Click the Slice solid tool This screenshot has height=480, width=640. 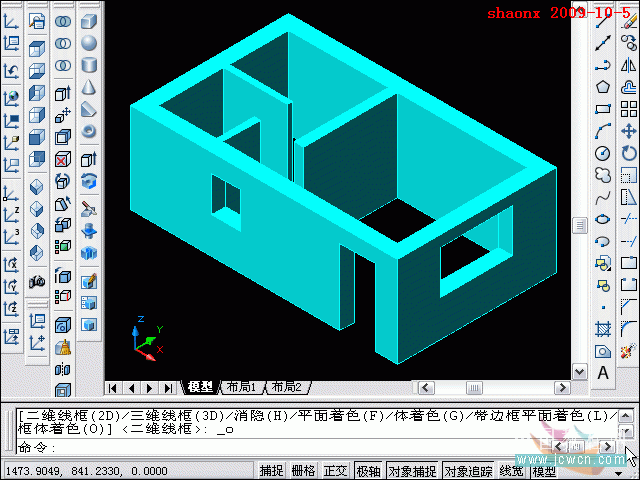89,209
